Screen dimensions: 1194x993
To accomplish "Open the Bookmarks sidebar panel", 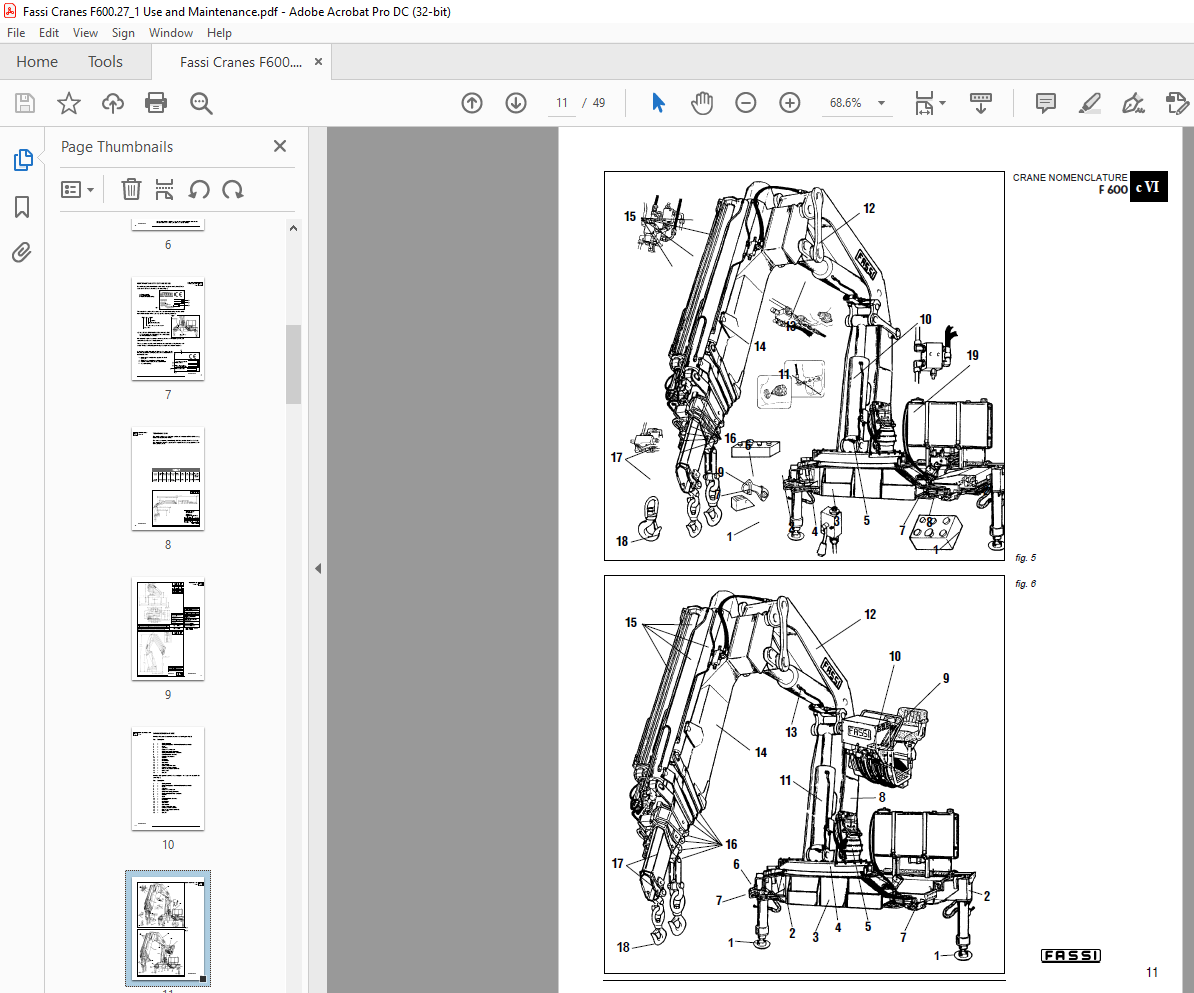I will (x=22, y=206).
